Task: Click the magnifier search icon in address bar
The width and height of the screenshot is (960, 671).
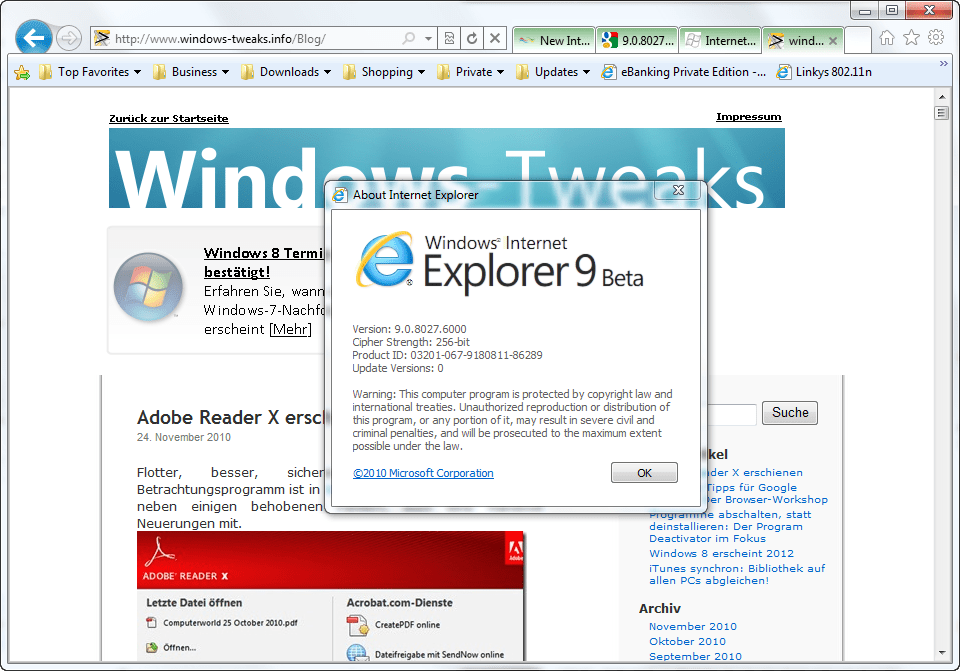Action: tap(409, 39)
